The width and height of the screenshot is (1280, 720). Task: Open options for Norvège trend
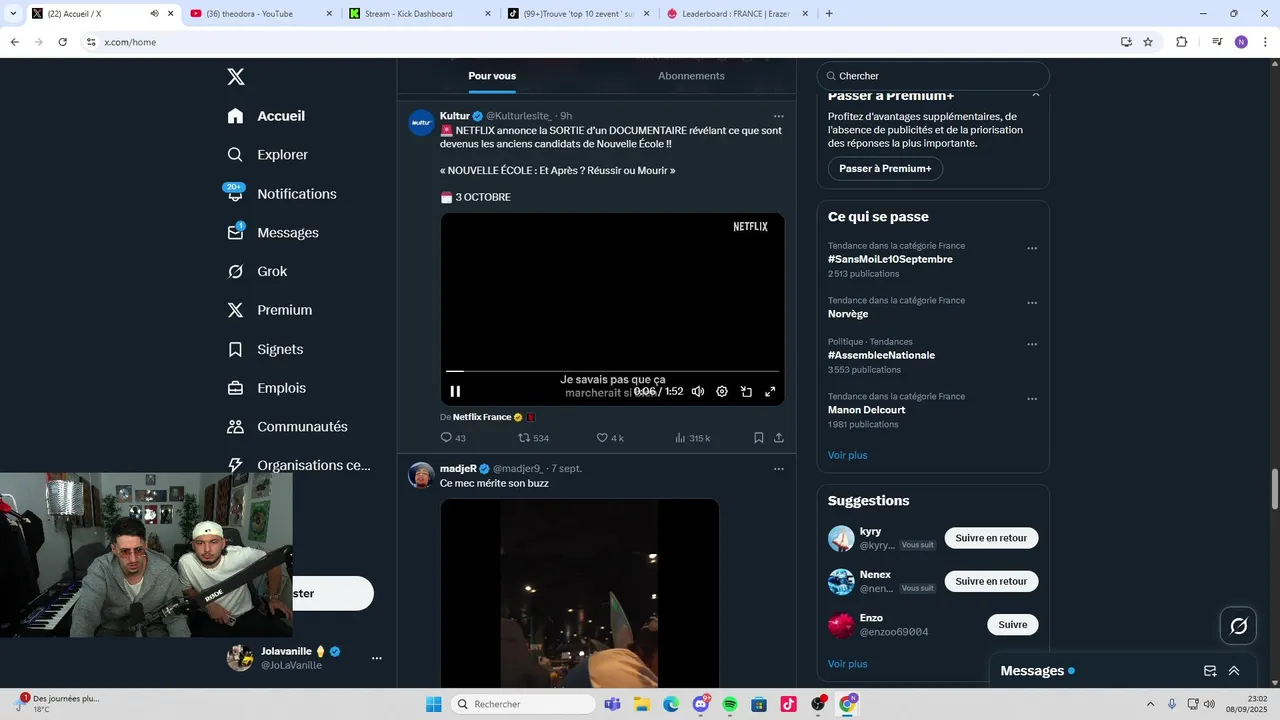point(1032,303)
